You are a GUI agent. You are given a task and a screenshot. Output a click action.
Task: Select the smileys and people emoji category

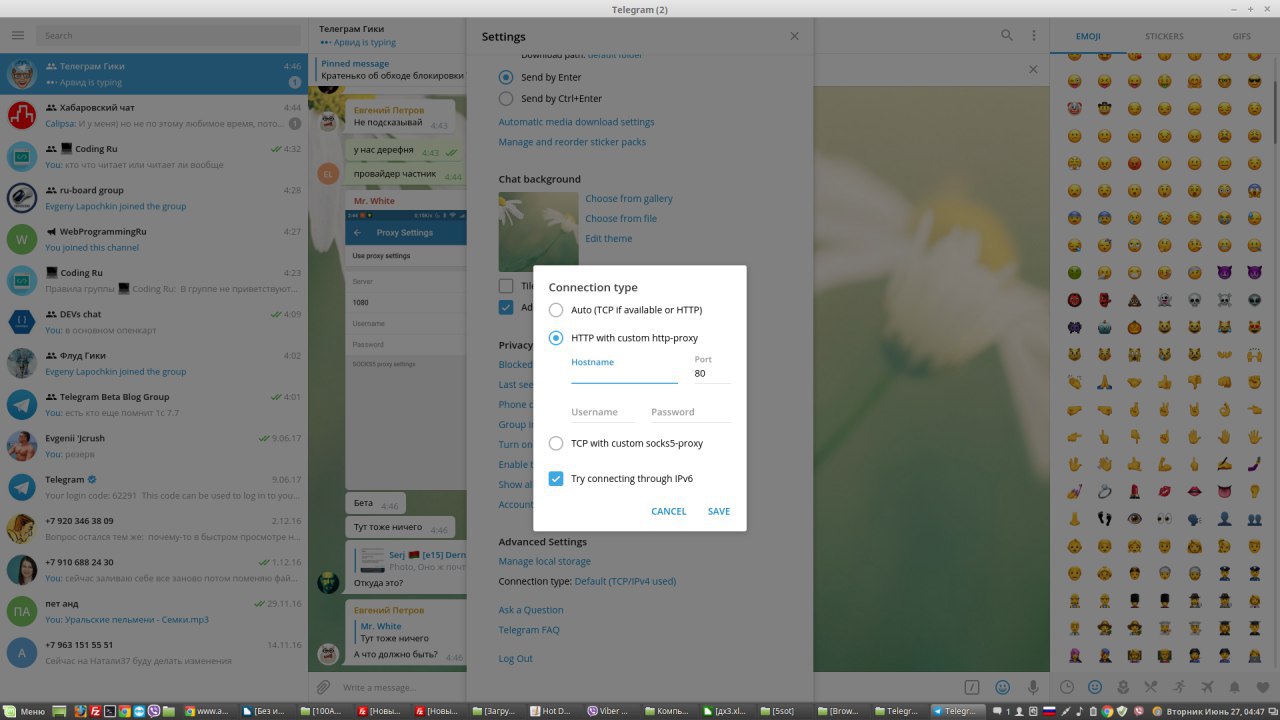[x=1095, y=687]
